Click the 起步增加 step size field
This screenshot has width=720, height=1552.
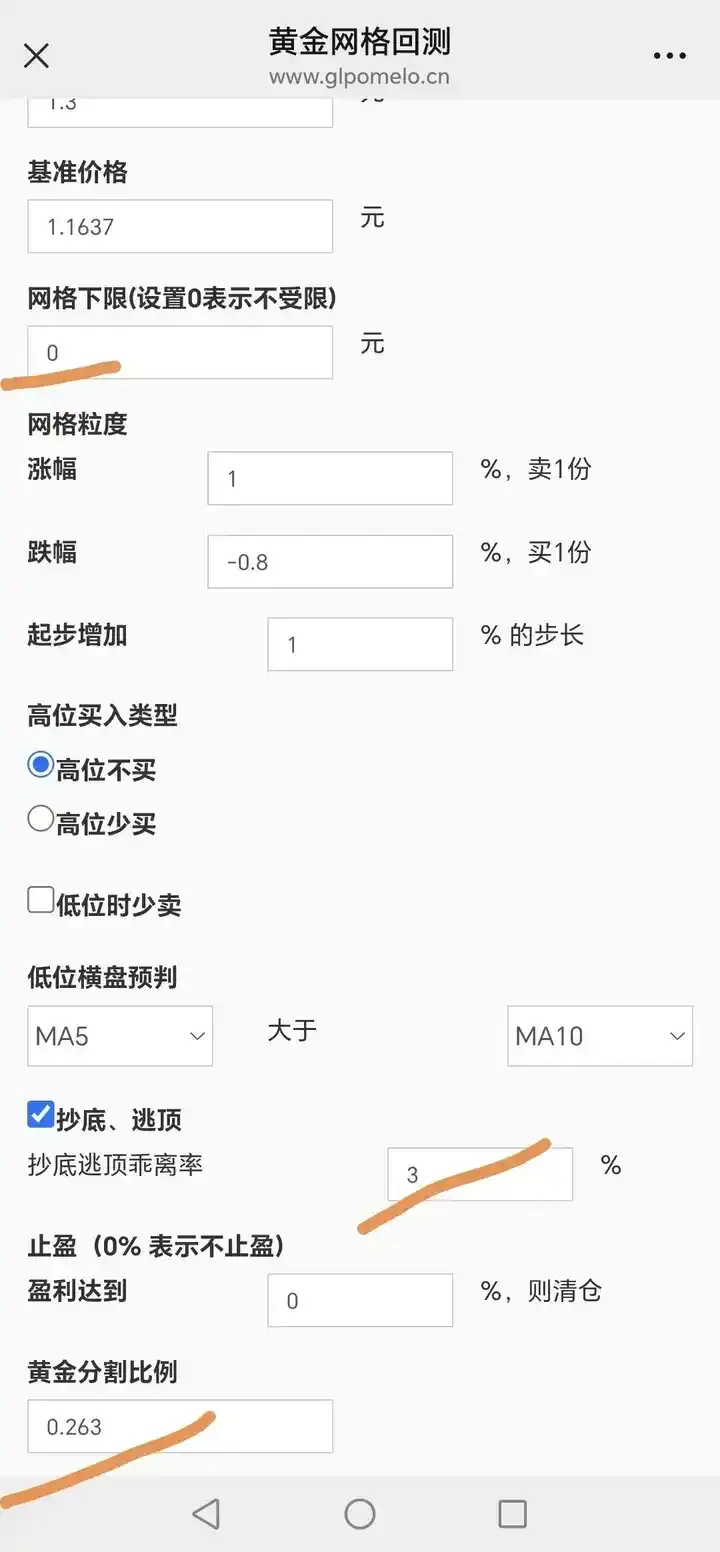(x=360, y=644)
